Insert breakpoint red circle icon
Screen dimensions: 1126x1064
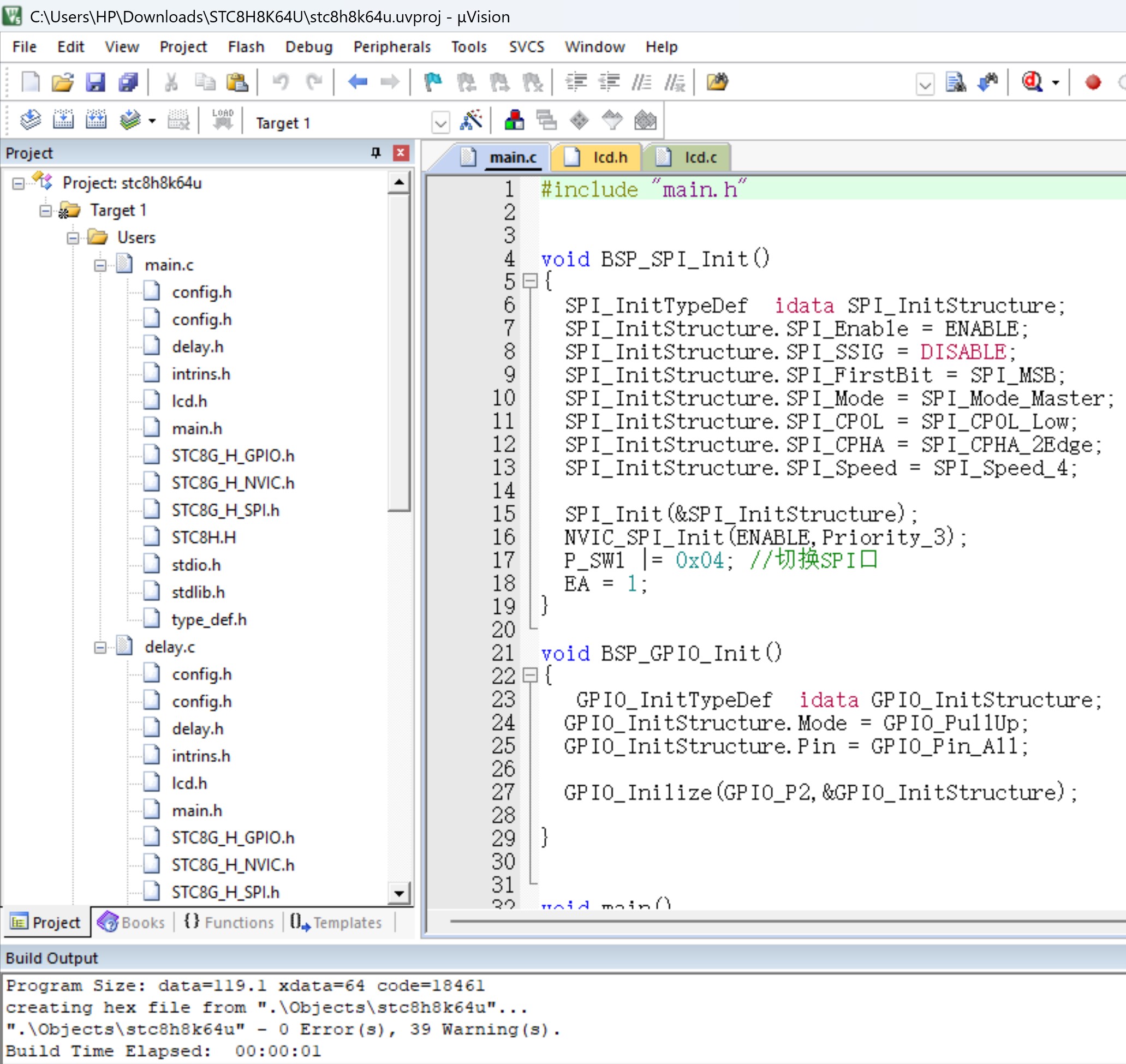[x=1093, y=82]
